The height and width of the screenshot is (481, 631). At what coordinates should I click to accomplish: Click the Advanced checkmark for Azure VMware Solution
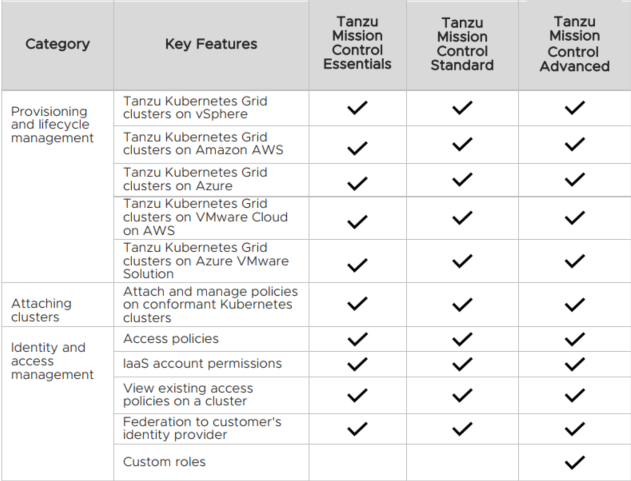tap(574, 261)
